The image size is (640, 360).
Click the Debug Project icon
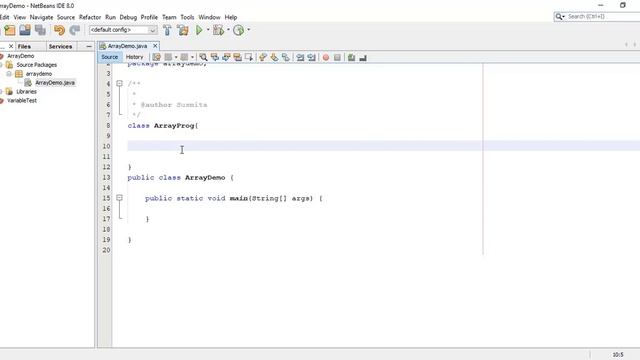(218, 30)
